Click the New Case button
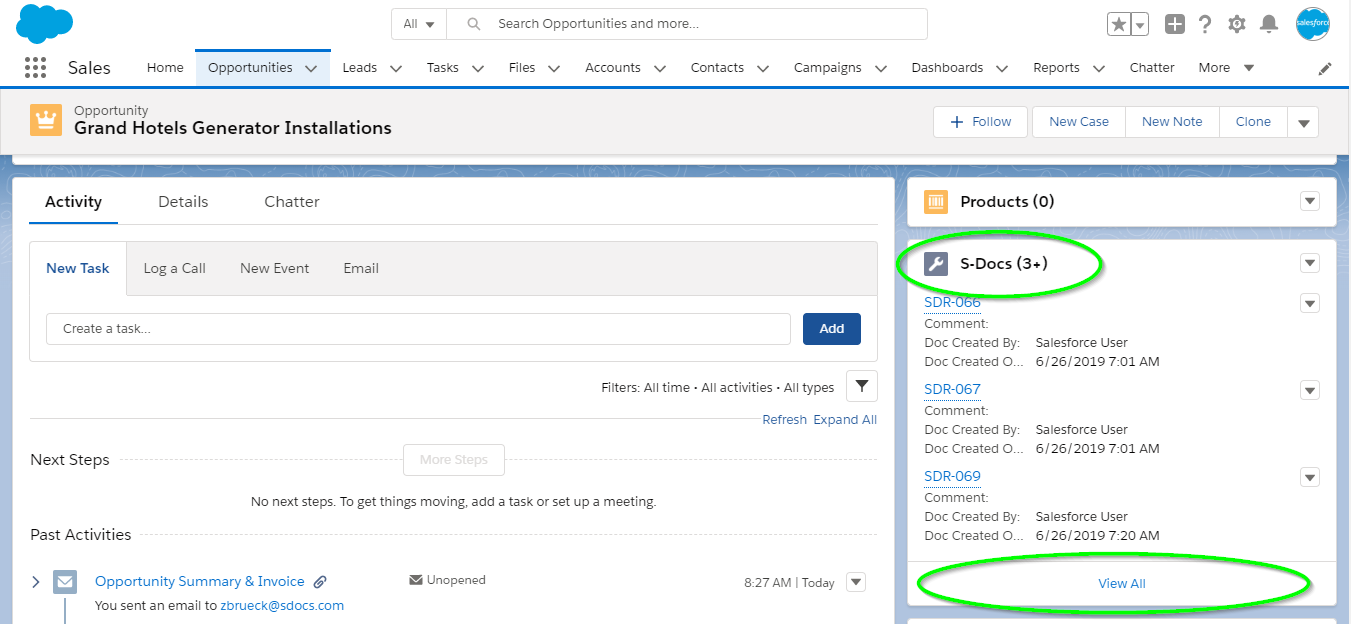This screenshot has width=1351, height=624. click(x=1079, y=122)
